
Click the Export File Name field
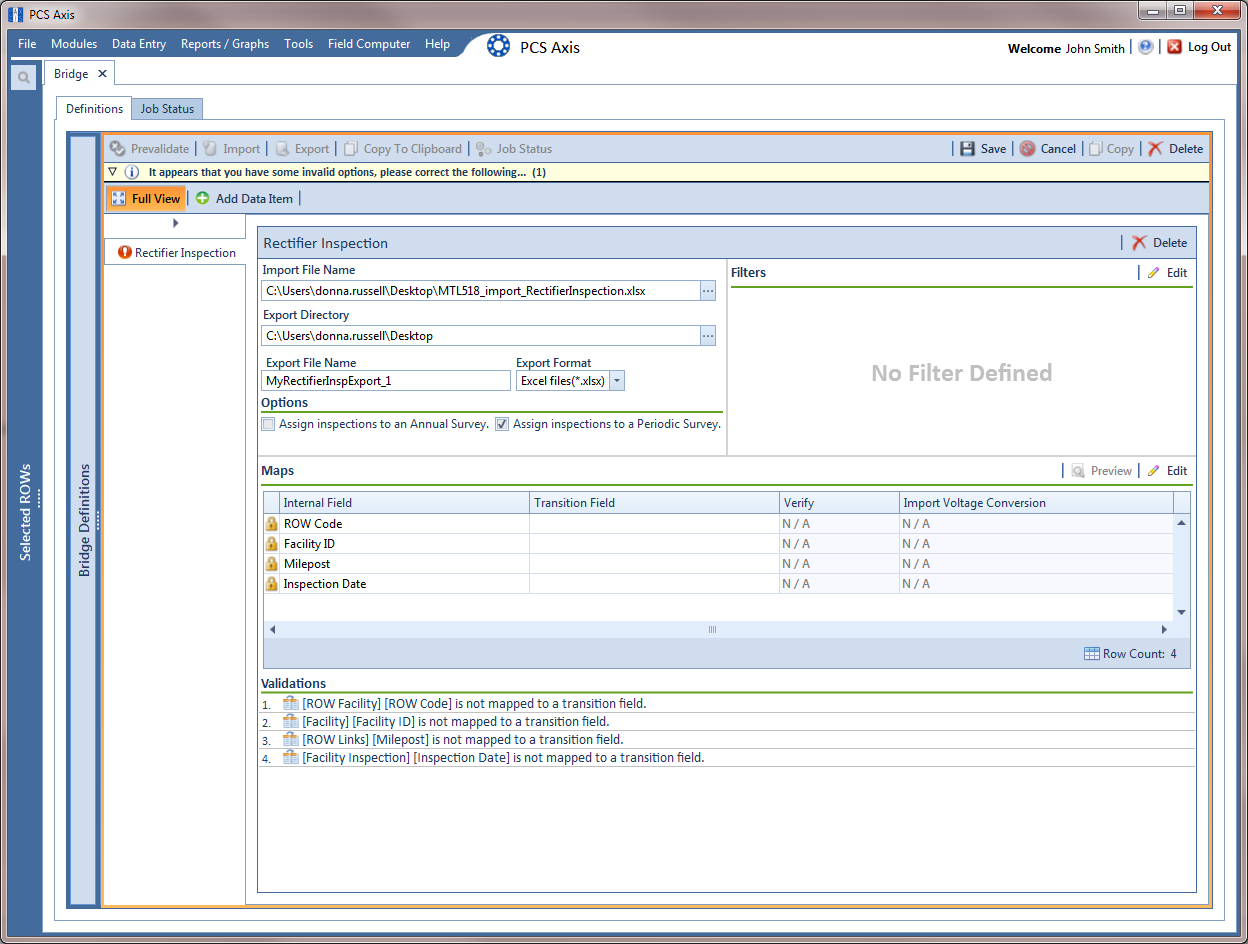386,381
